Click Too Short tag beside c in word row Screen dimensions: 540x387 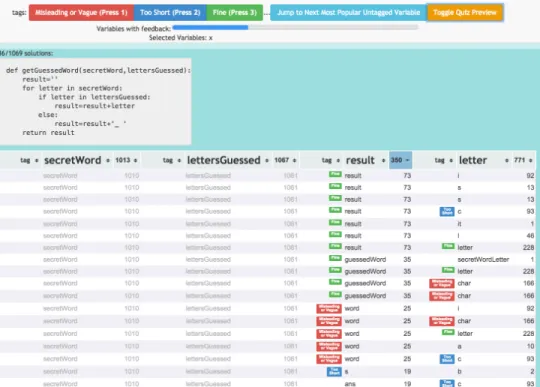click(x=447, y=359)
